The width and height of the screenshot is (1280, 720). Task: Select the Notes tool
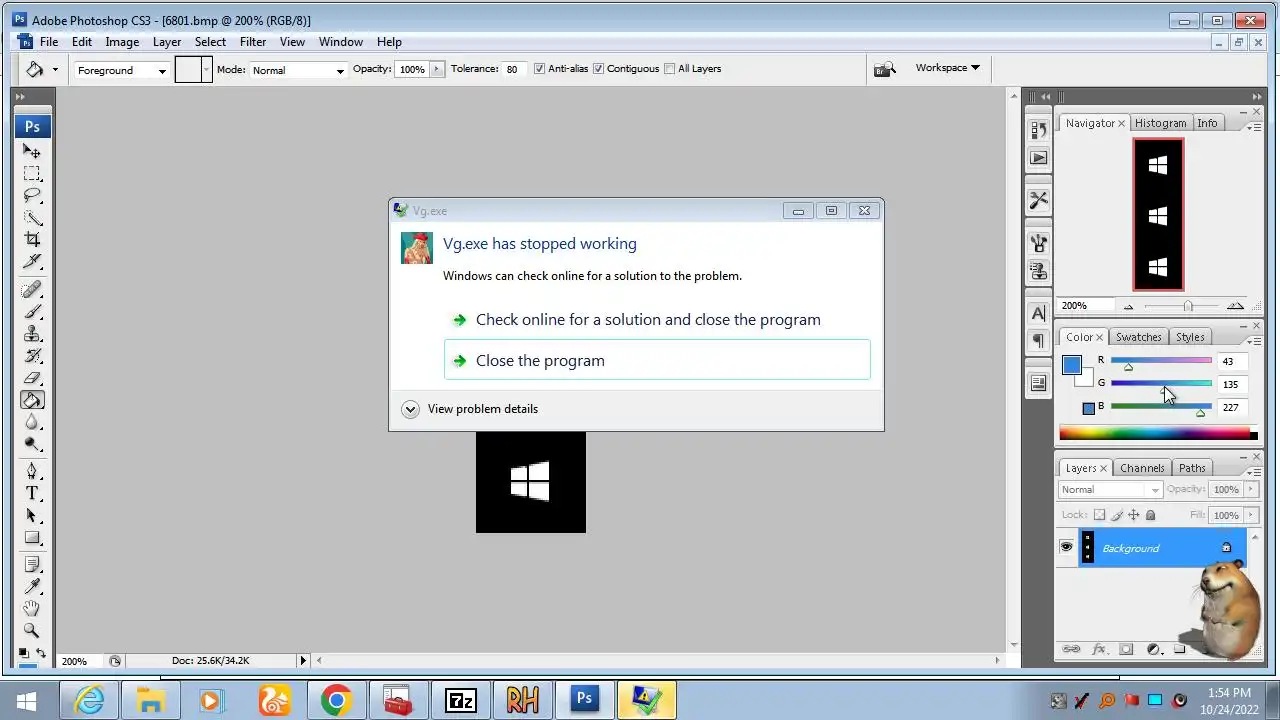click(x=32, y=564)
